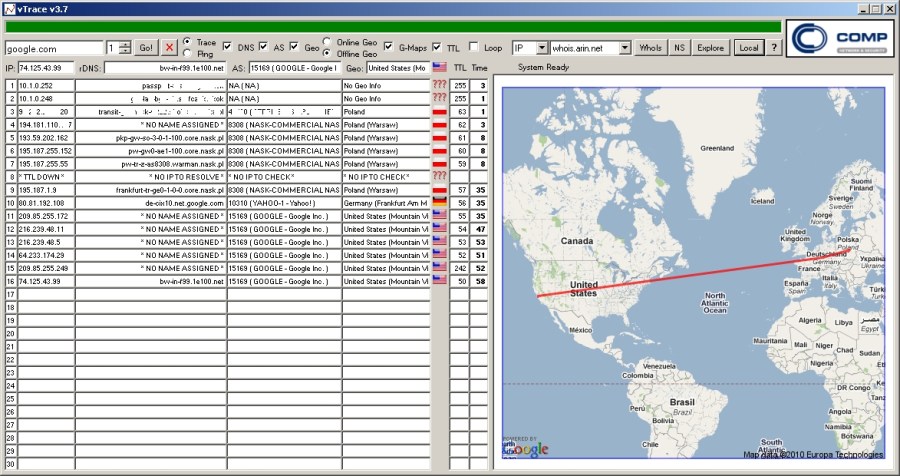Click the vTrace title bar app icon

click(x=9, y=9)
